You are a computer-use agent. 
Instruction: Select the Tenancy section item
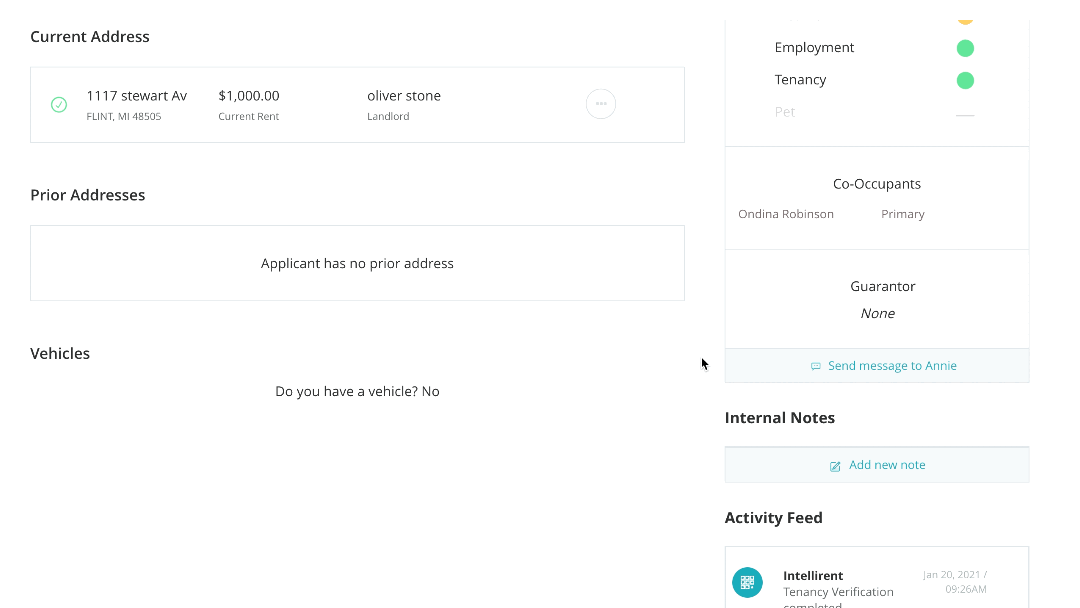[x=800, y=80]
